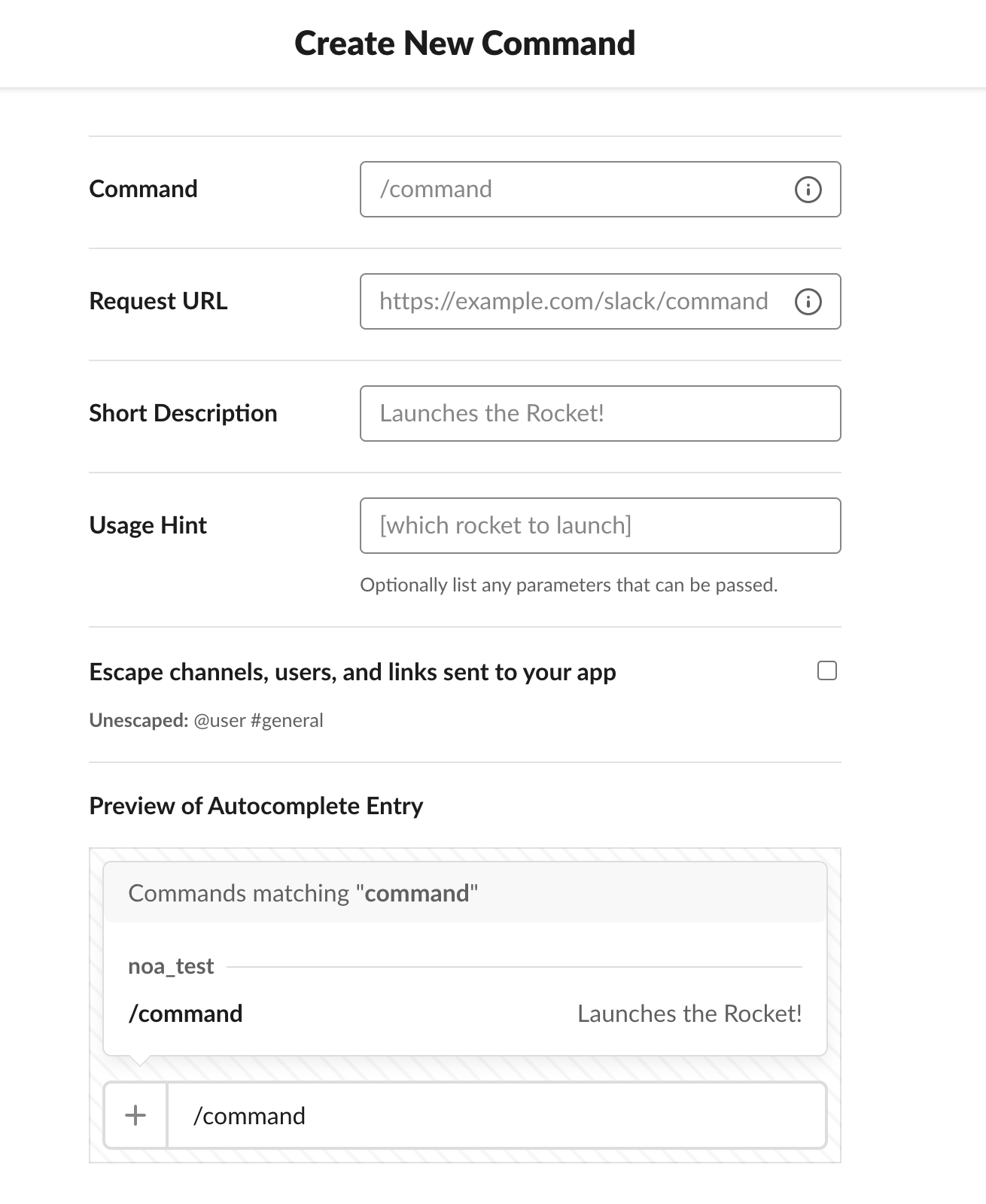Image resolution: width=986 pixels, height=1204 pixels.
Task: Click the info icon in Command field
Action: click(808, 190)
